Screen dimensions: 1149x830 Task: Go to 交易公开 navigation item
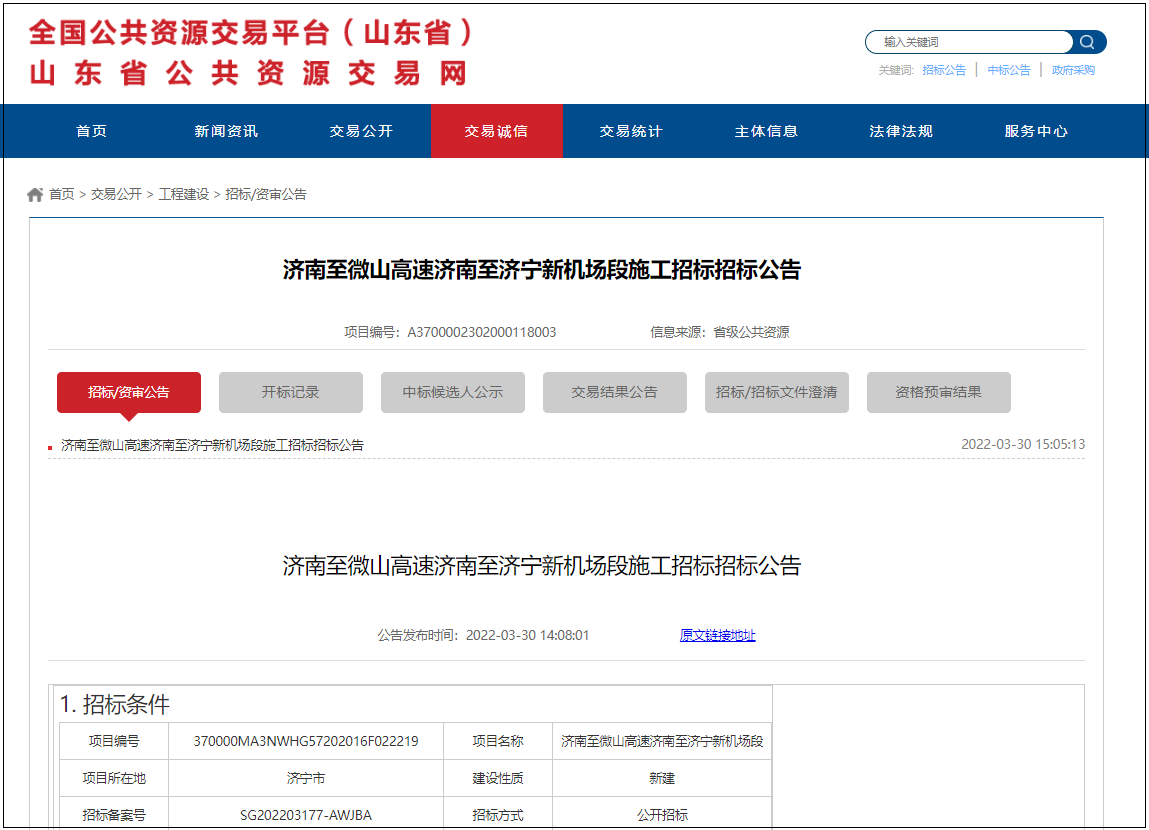(x=361, y=131)
